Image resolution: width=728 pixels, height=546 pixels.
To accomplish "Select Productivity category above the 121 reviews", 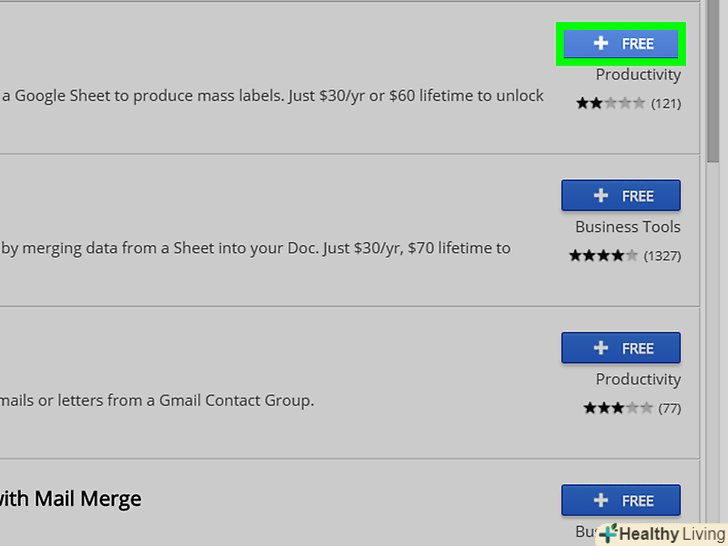I will (638, 75).
